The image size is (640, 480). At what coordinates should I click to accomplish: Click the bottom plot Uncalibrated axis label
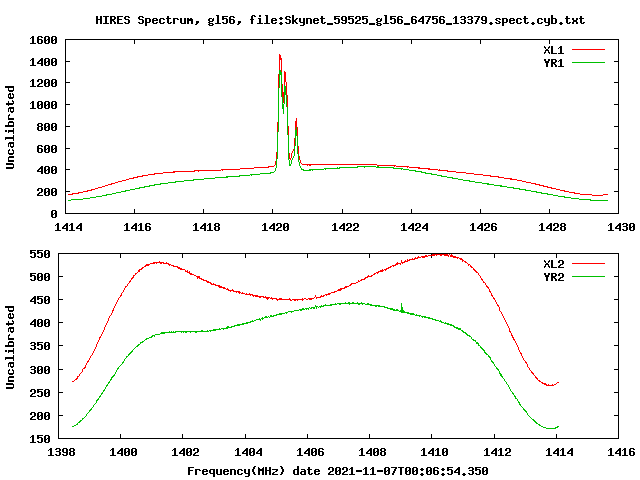coord(10,347)
